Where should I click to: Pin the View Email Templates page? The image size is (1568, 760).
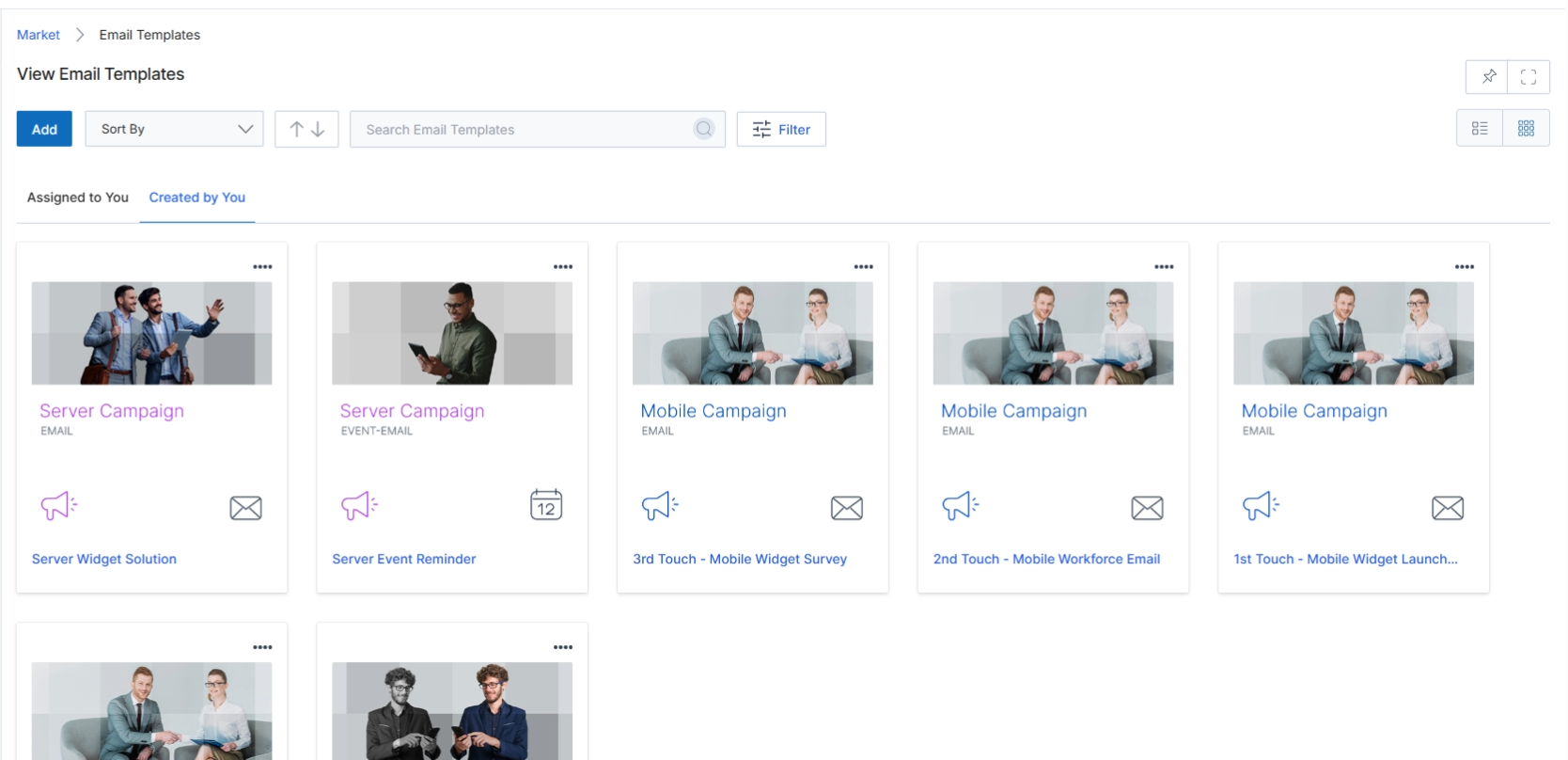[1487, 77]
